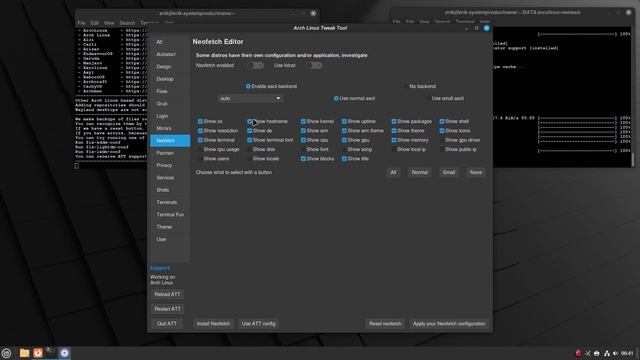Uncheck Show resolution checkbox
640x360 pixels.
[x=200, y=131]
